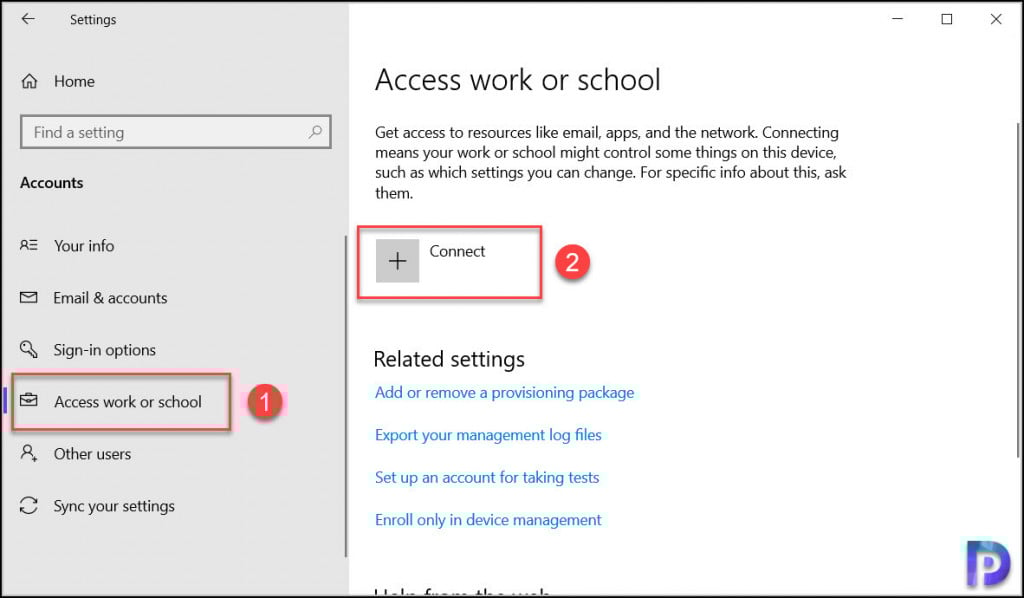This screenshot has height=598, width=1024.
Task: Click the Connect button label
Action: [x=457, y=251]
